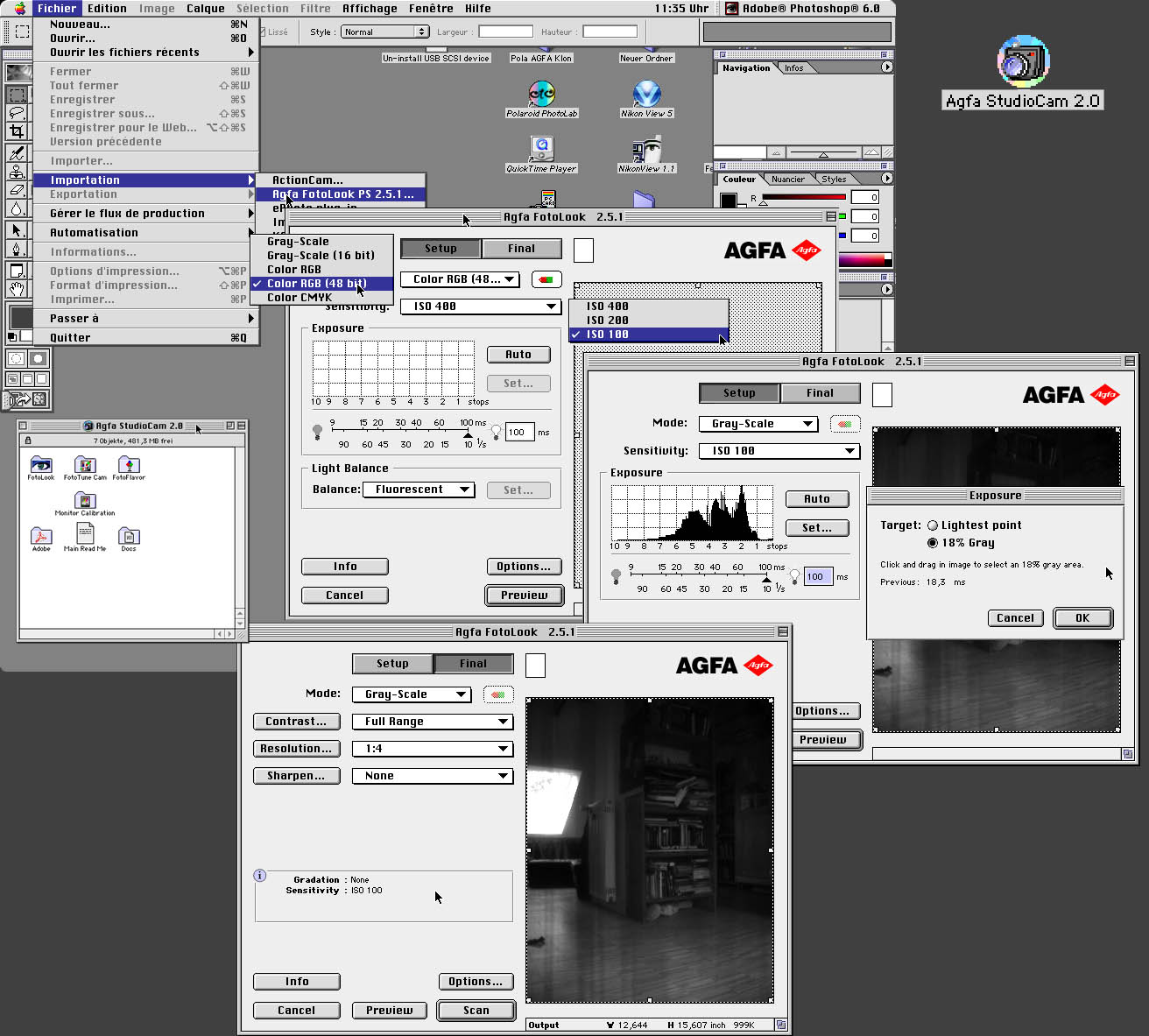
Task: Select the Lightest point target option
Action: tap(975, 525)
